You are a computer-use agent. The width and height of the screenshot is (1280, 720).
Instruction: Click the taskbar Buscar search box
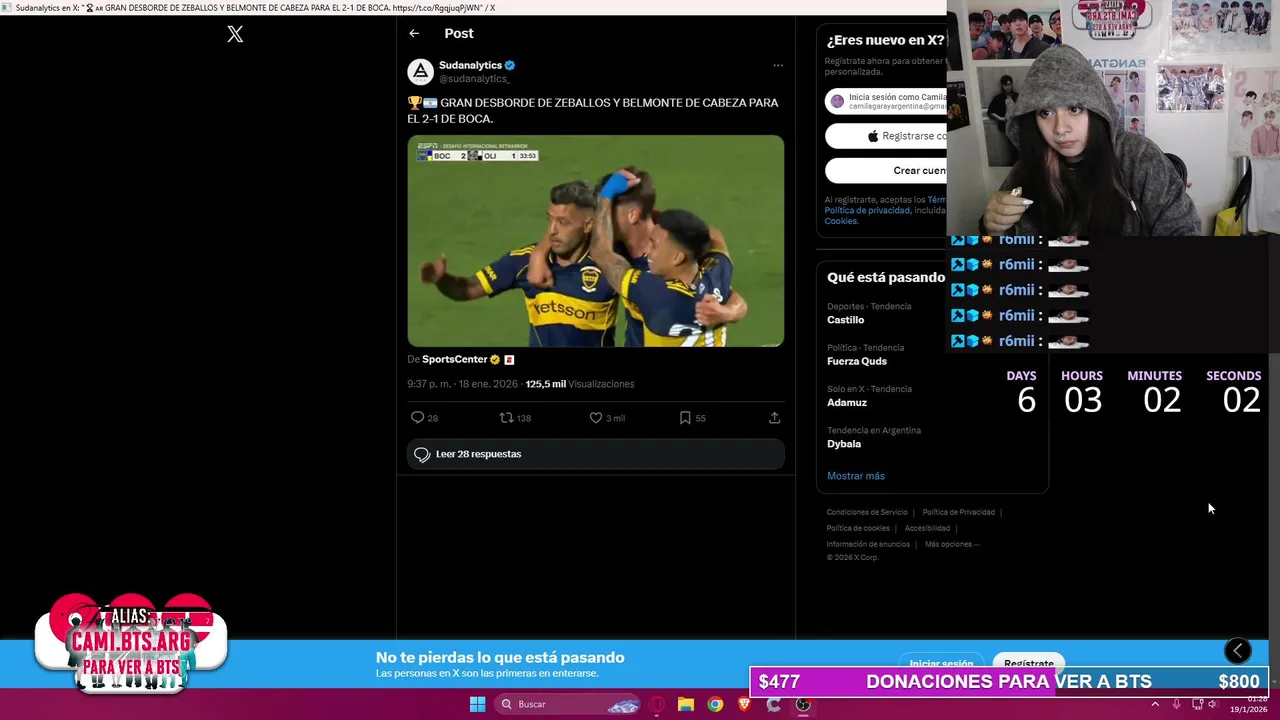click(569, 704)
